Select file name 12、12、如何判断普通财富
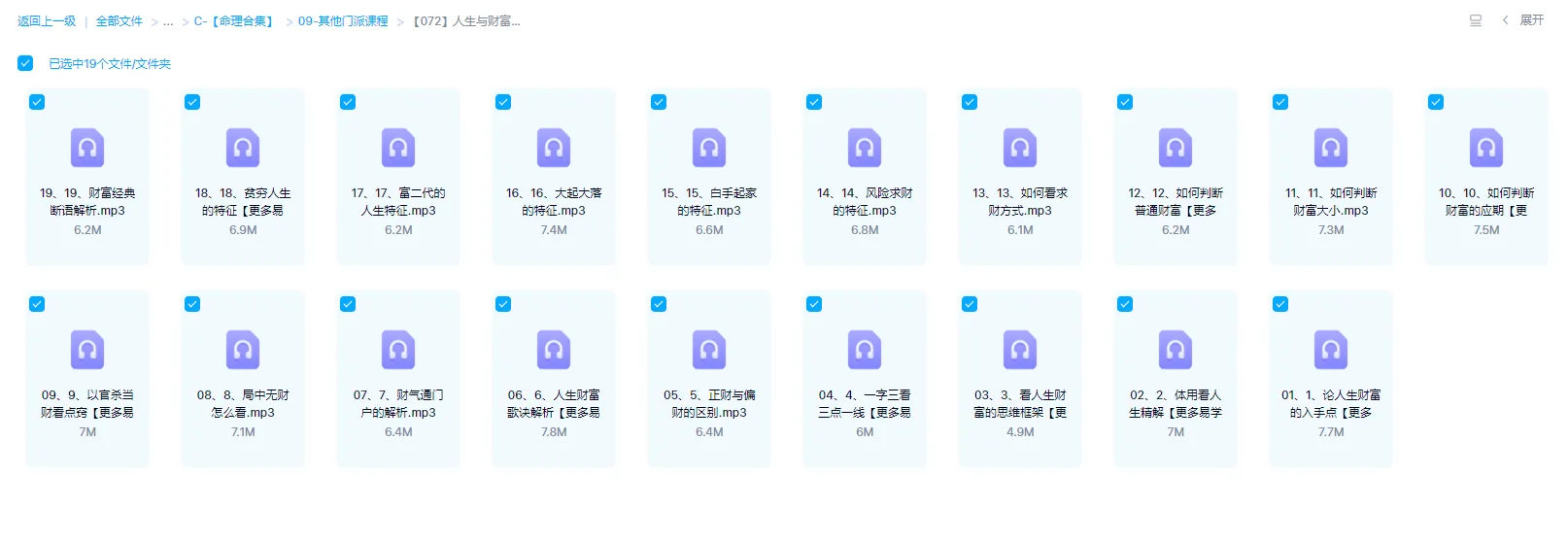 pyautogui.click(x=1176, y=202)
